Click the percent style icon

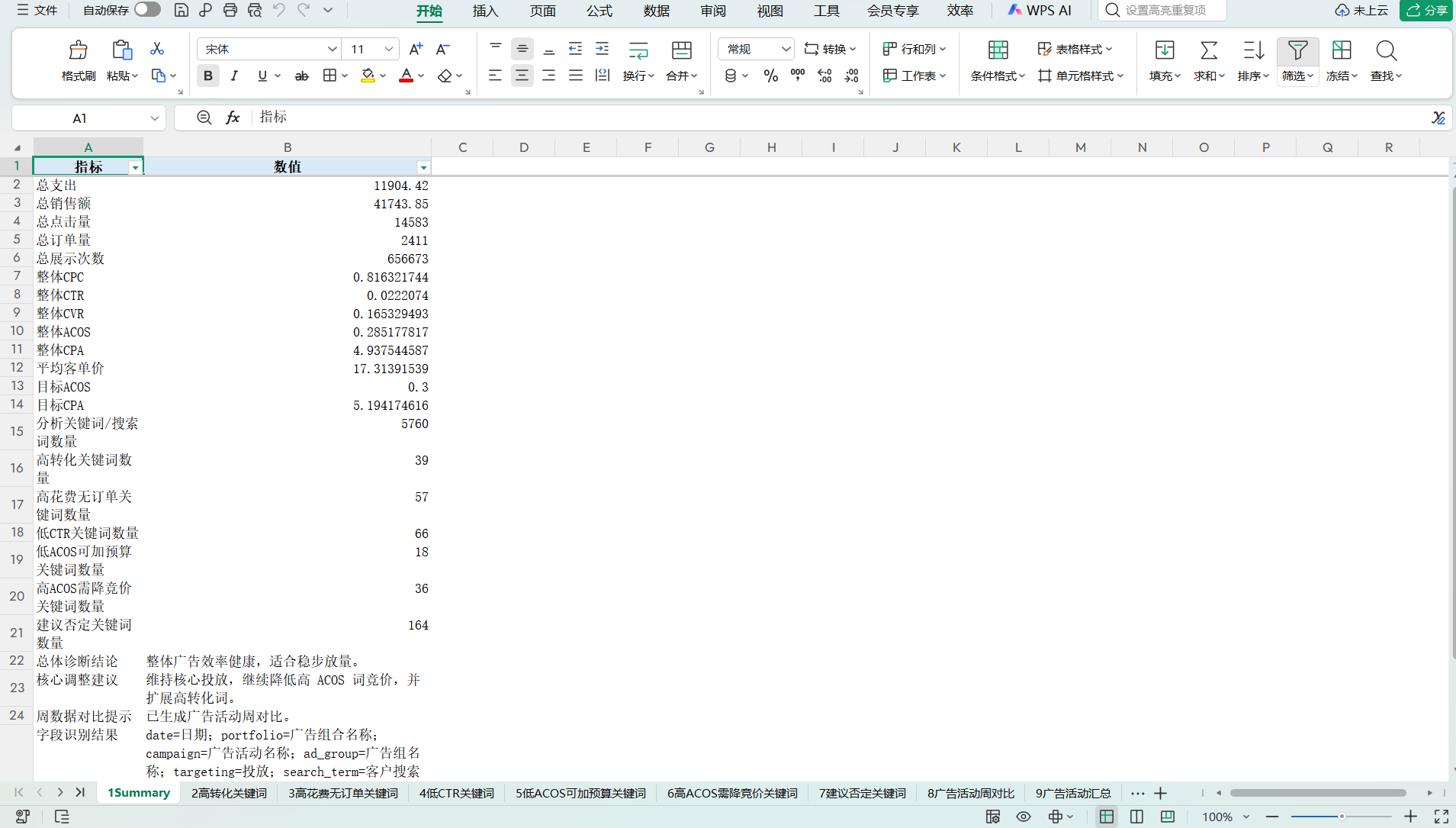[x=771, y=76]
